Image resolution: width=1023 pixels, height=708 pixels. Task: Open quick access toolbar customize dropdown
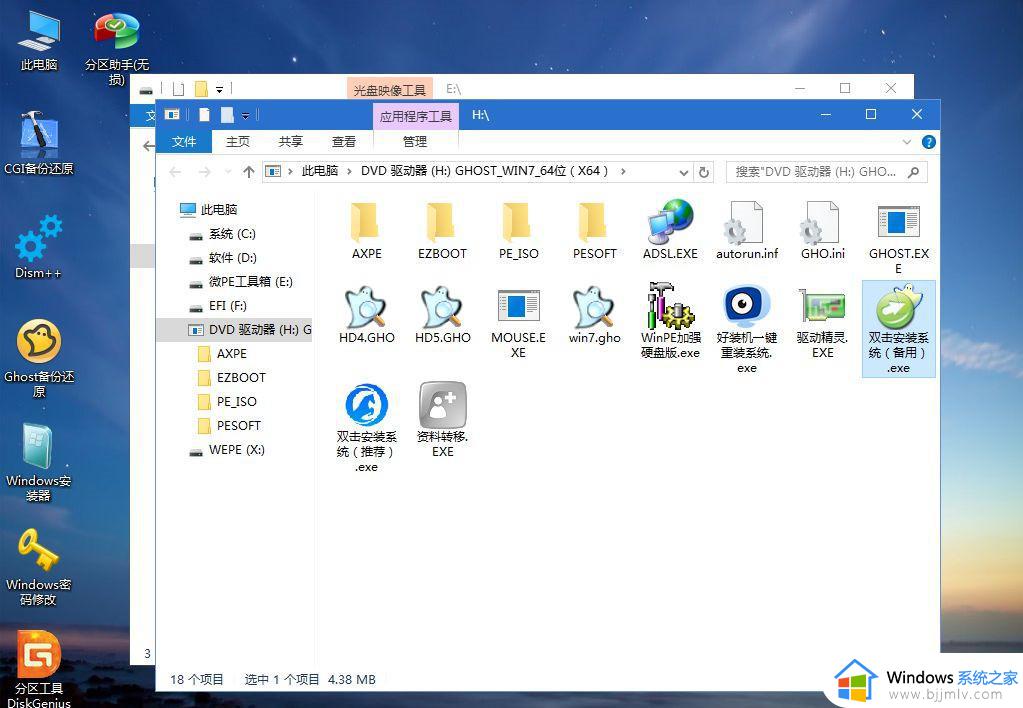[x=245, y=115]
